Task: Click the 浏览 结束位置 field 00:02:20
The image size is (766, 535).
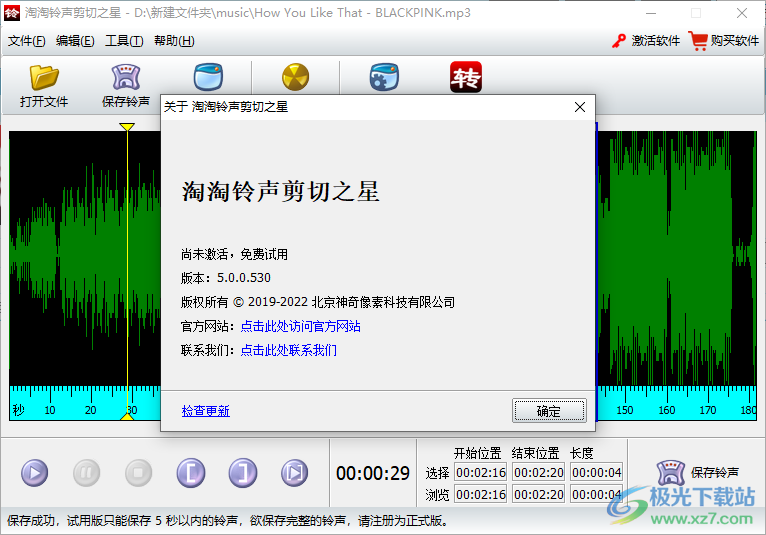Action: point(538,494)
